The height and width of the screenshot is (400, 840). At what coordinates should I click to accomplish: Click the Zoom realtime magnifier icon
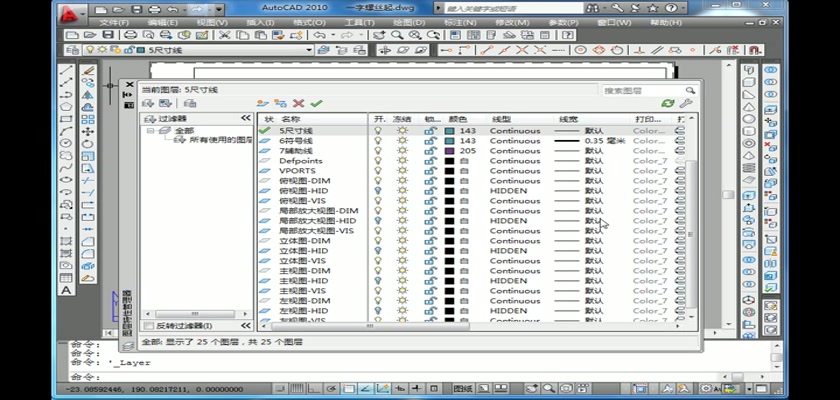397,35
